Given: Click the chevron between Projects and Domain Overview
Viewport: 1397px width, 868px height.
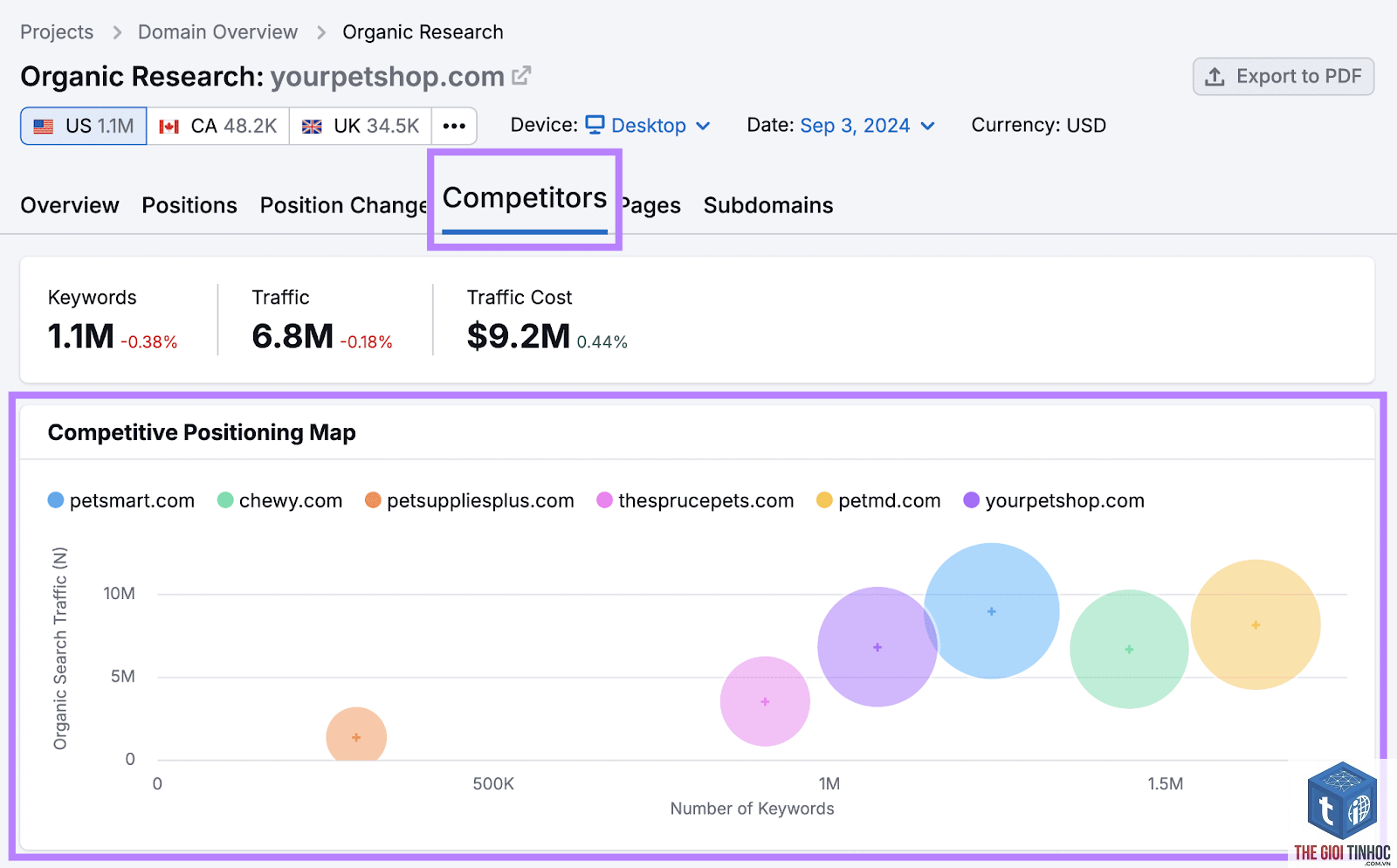Looking at the screenshot, I should point(117,32).
